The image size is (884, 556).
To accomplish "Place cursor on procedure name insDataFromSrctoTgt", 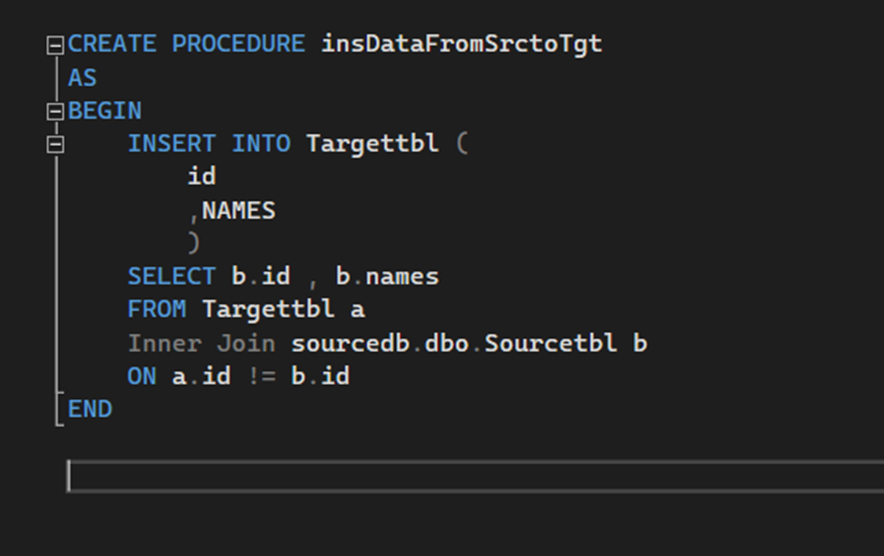I will [462, 44].
